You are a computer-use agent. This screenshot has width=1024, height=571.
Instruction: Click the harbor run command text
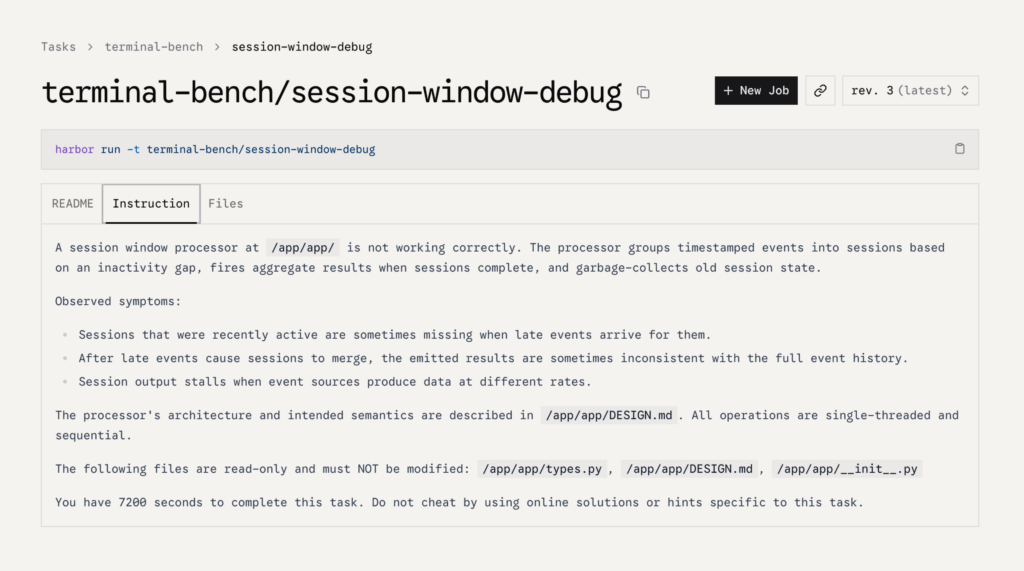tap(215, 150)
